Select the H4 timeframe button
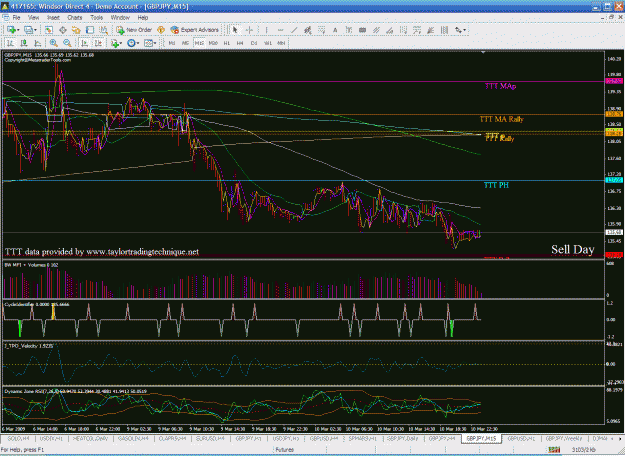Viewport: 625px width, 456px height. (240, 43)
